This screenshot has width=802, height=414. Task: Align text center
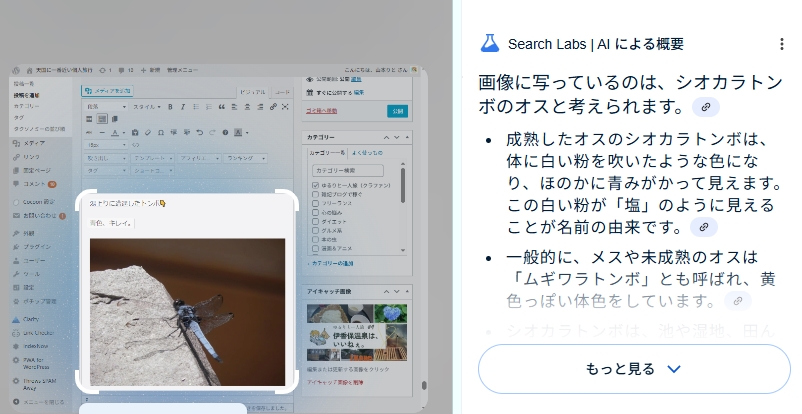pyautogui.click(x=247, y=107)
